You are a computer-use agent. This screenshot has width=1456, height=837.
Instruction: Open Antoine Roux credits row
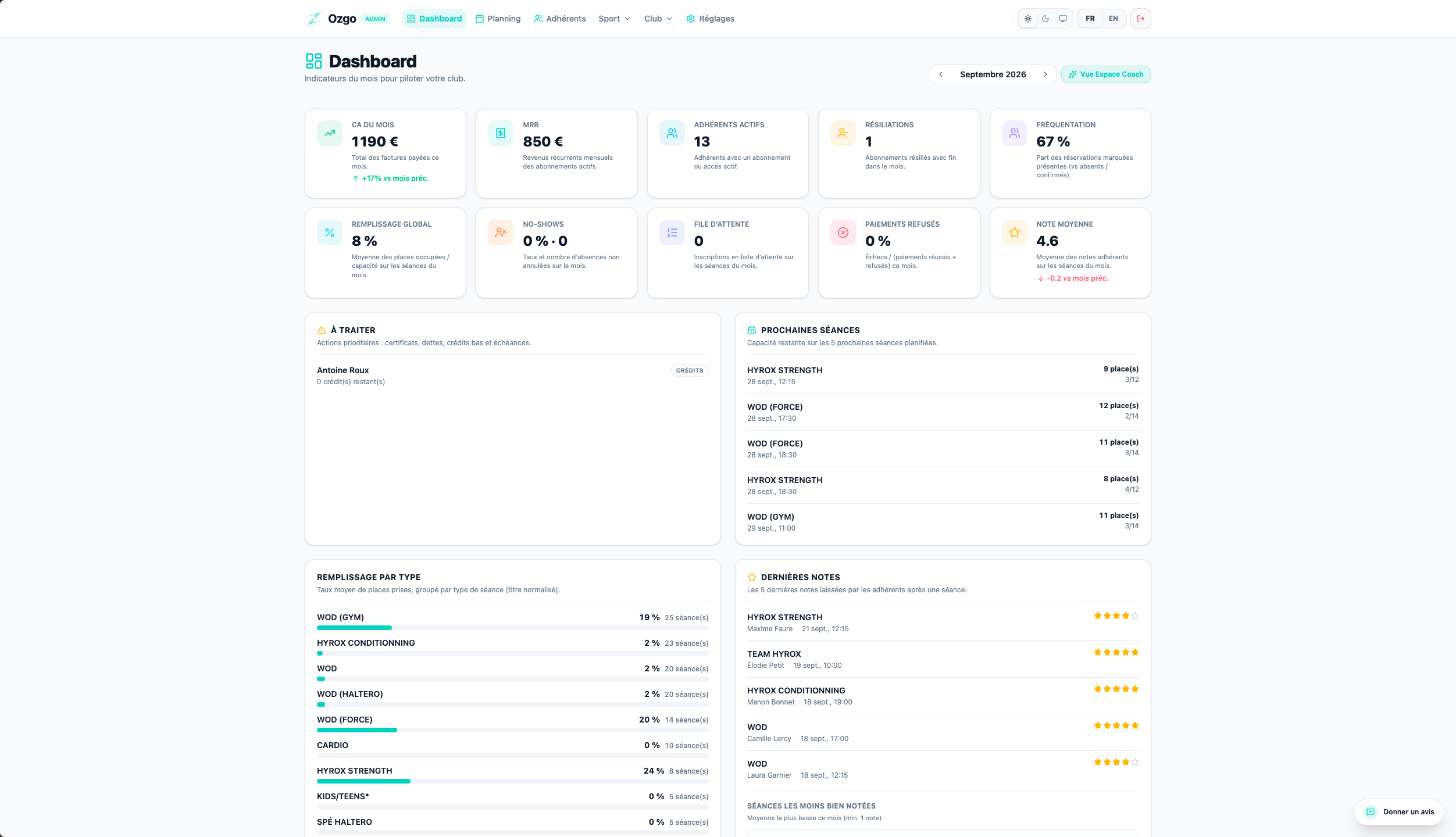(512, 375)
